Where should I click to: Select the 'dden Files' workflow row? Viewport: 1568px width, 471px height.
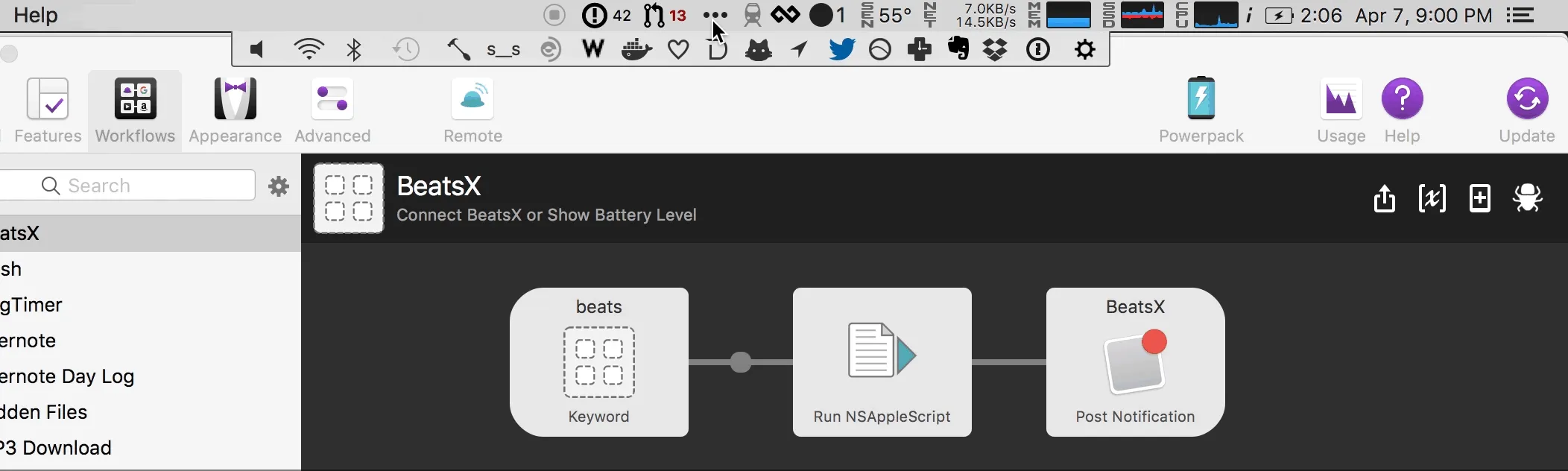[151, 412]
